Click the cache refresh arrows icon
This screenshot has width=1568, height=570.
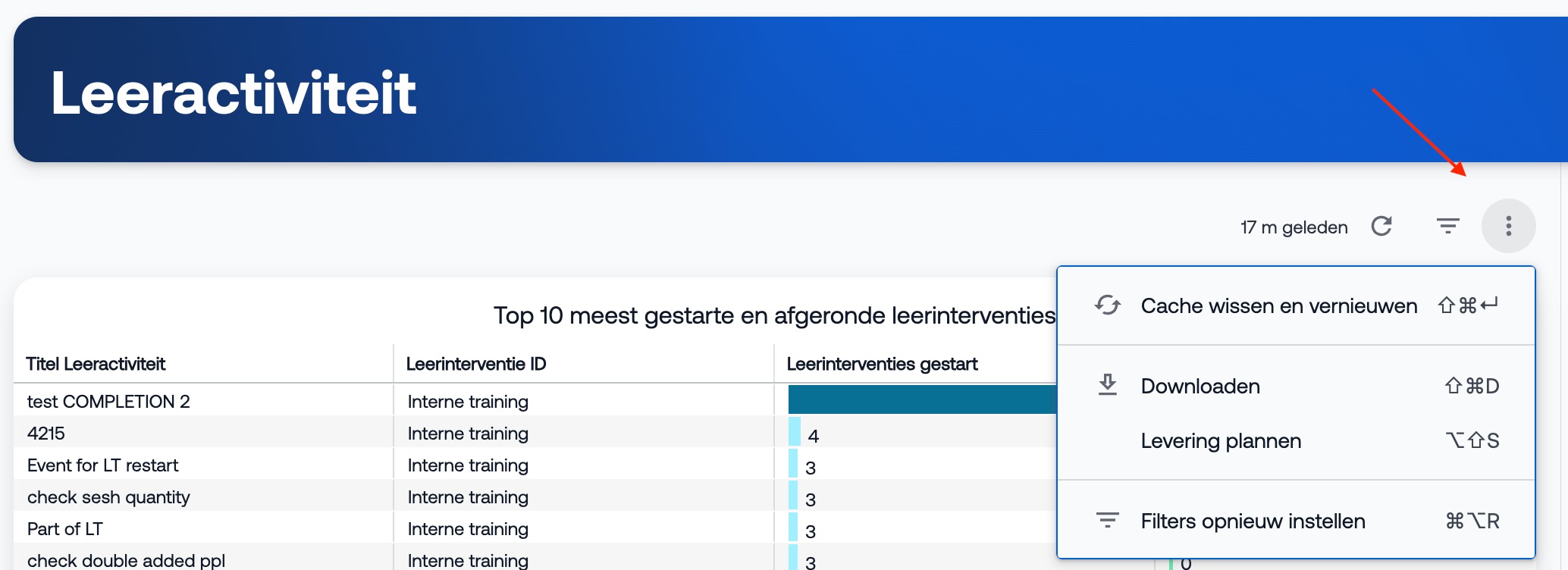[x=1107, y=305]
